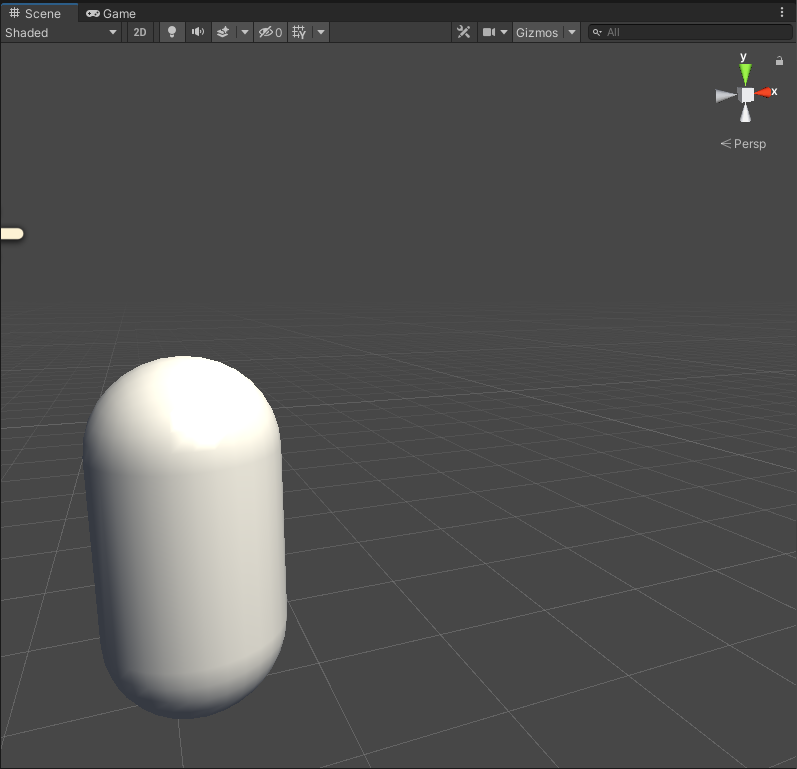This screenshot has height=769, width=797.
Task: Toggle 2D view mode
Action: [140, 33]
